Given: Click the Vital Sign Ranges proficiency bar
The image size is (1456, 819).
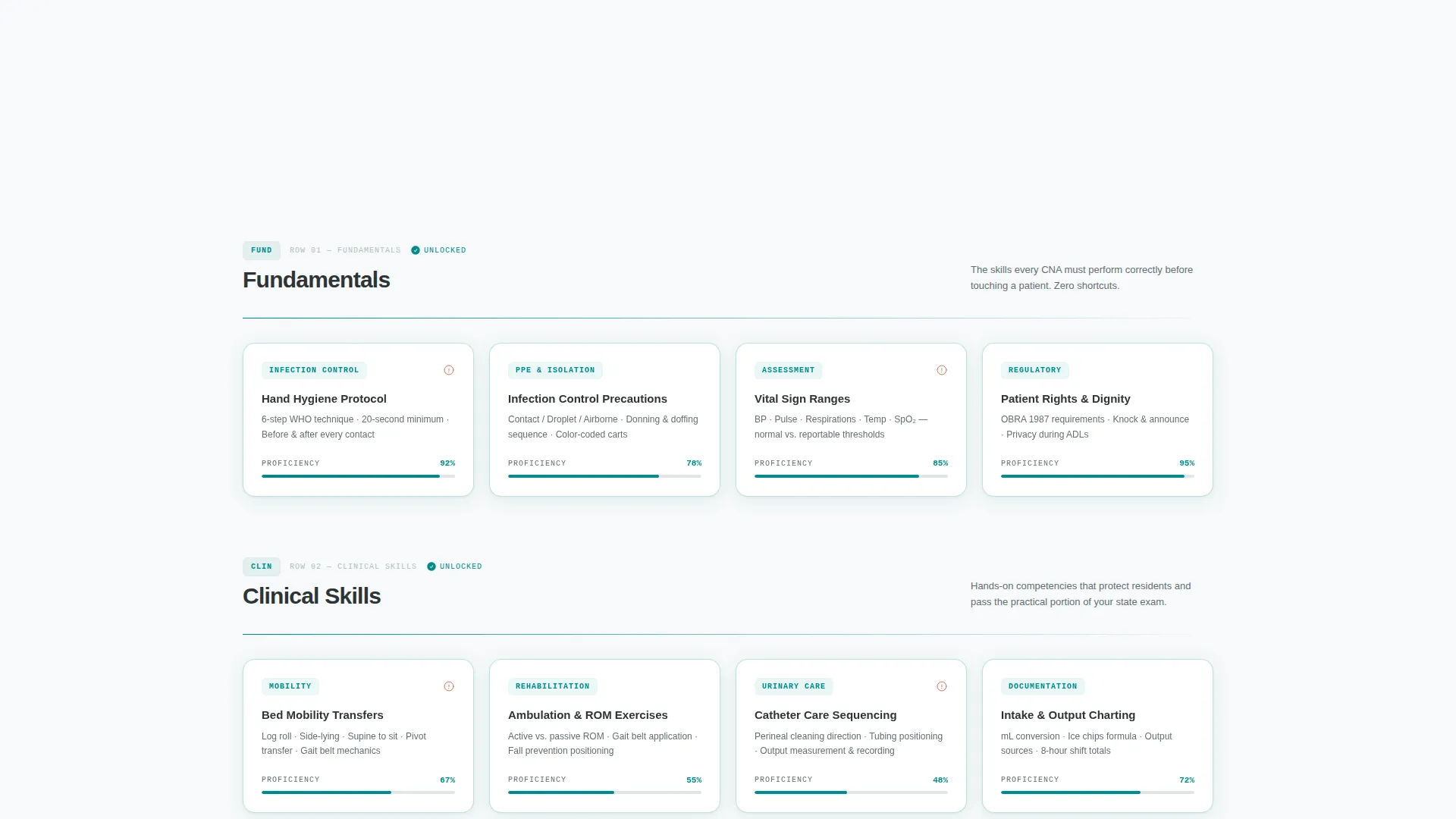Looking at the screenshot, I should coord(851,476).
